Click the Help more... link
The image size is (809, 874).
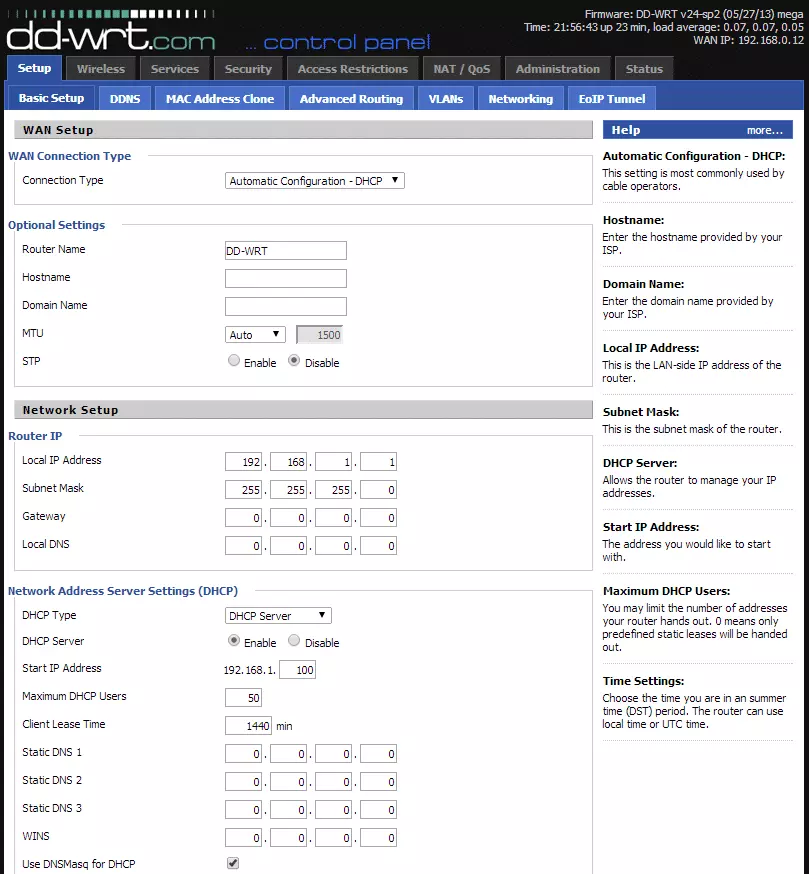click(x=764, y=130)
